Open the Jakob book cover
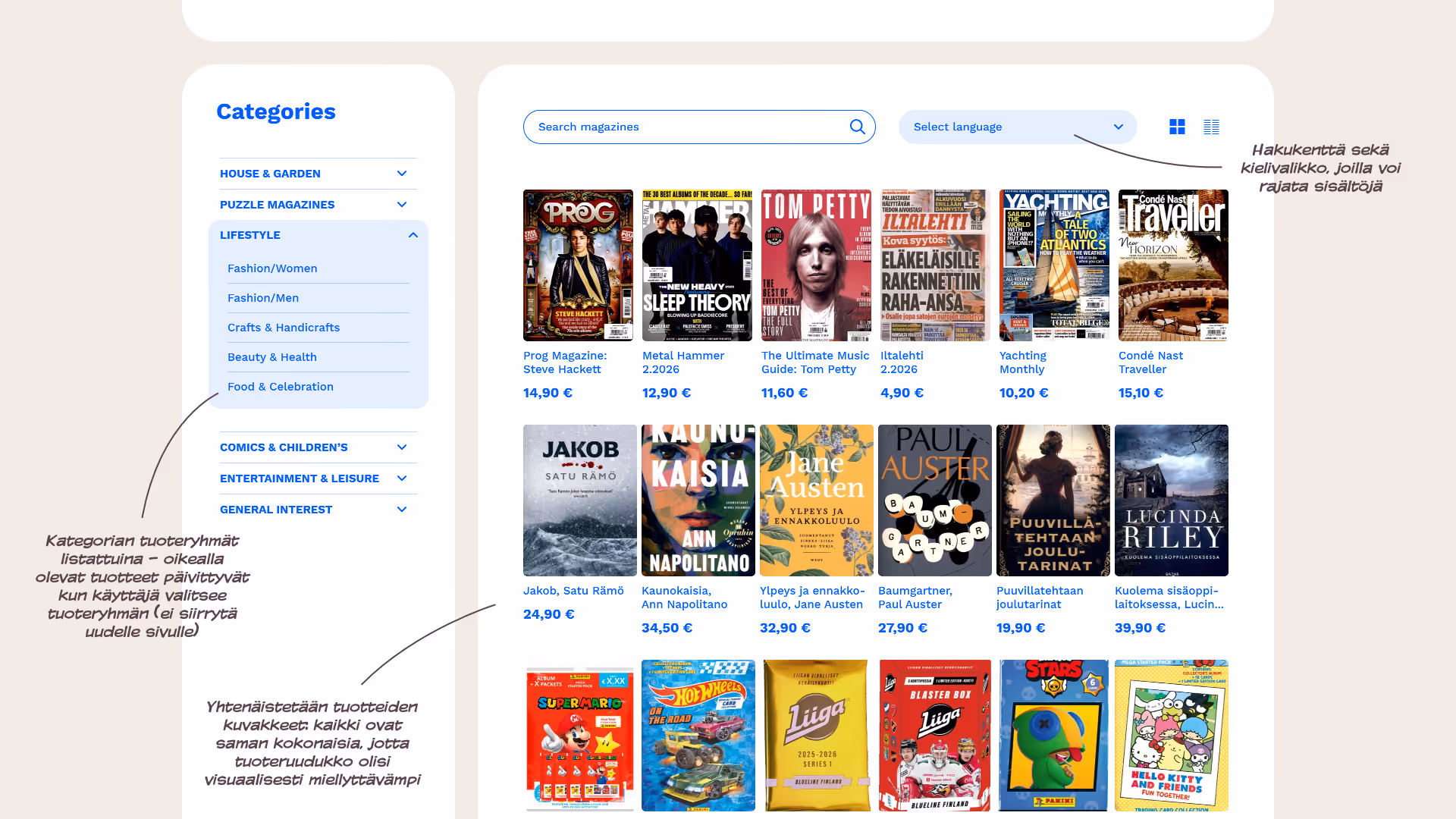Screen dimensions: 1456x819 tap(580, 500)
